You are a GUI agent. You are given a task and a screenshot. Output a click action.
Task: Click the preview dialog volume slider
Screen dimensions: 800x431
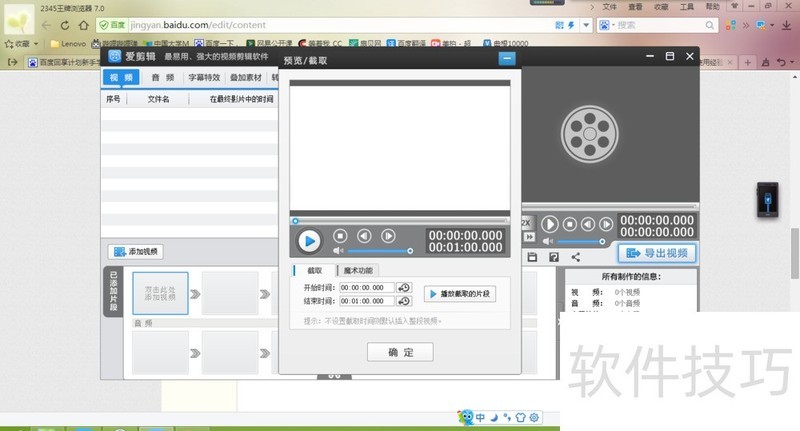pos(380,251)
